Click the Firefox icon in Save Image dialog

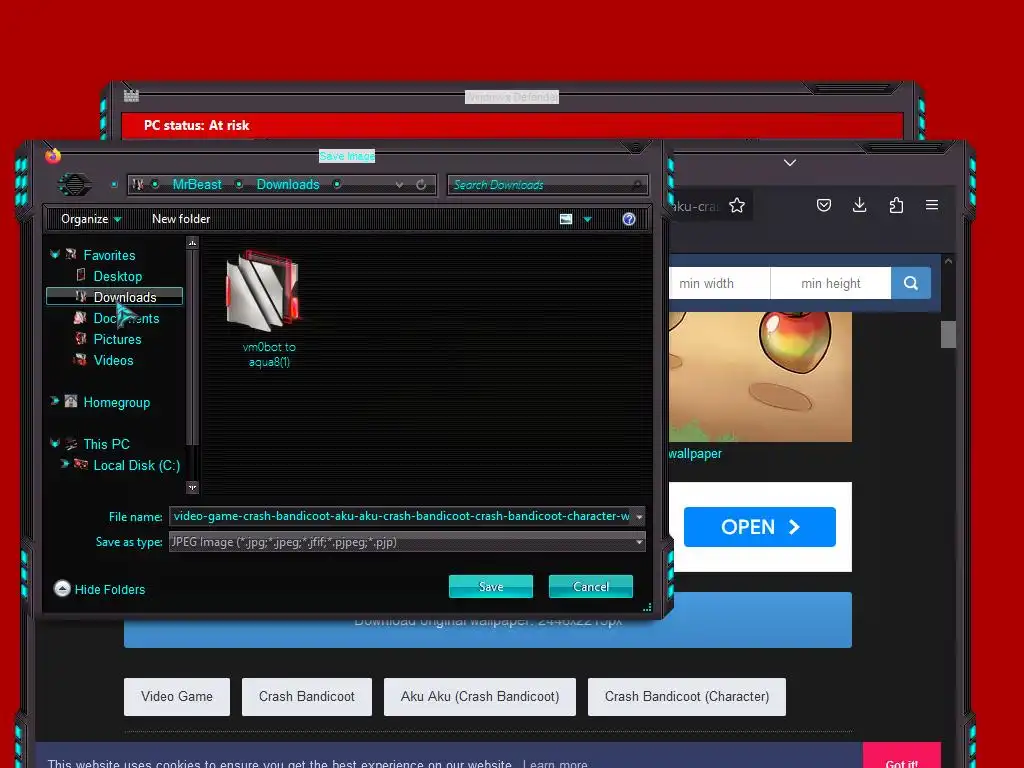53,156
